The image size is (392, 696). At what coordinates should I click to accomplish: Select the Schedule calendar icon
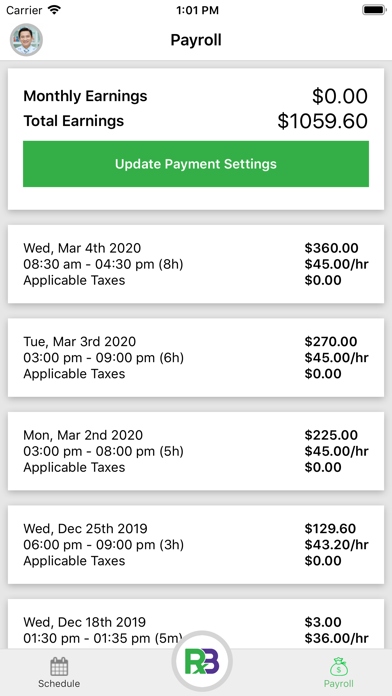point(59,666)
